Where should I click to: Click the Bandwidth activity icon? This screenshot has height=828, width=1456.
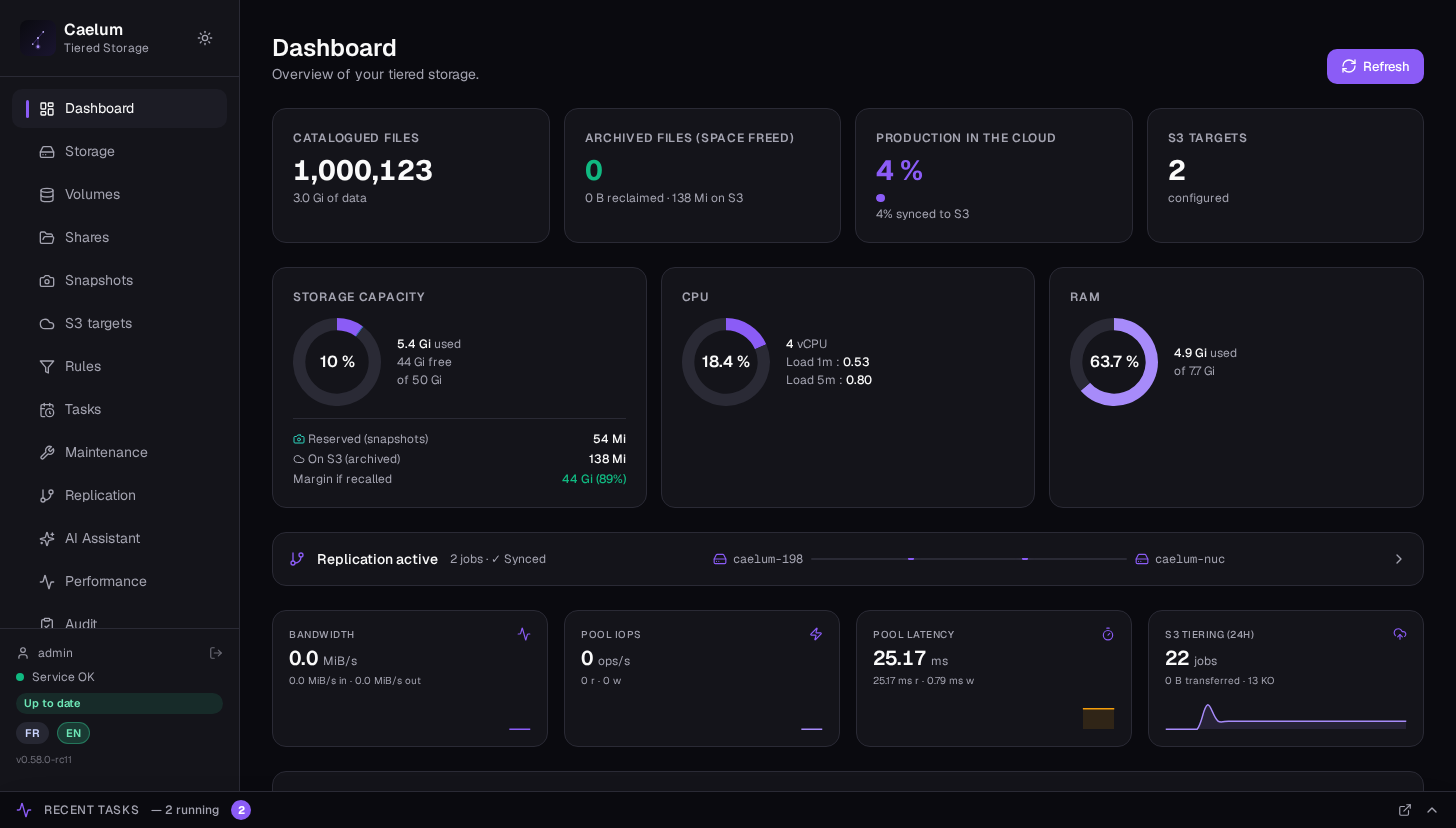click(524, 634)
